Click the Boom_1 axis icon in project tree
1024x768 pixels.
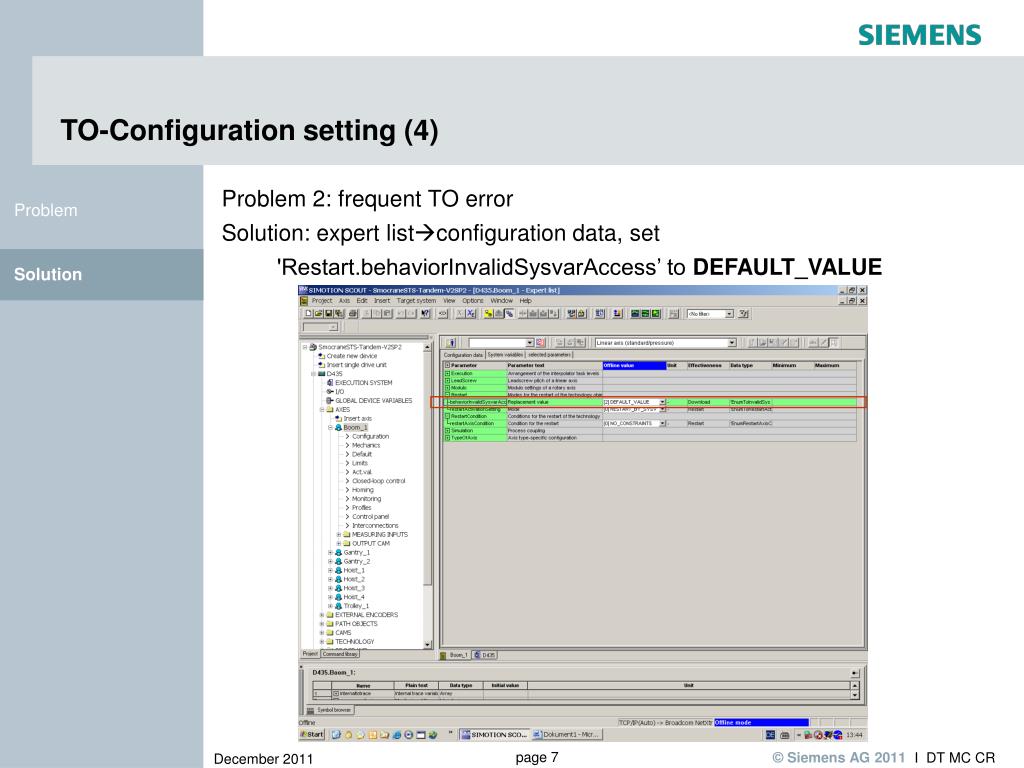338,428
